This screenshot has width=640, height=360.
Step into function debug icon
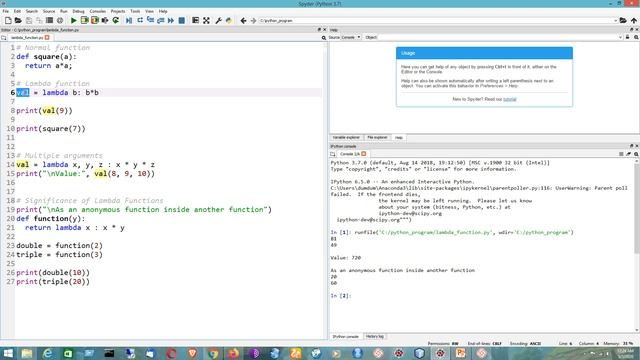150,20
